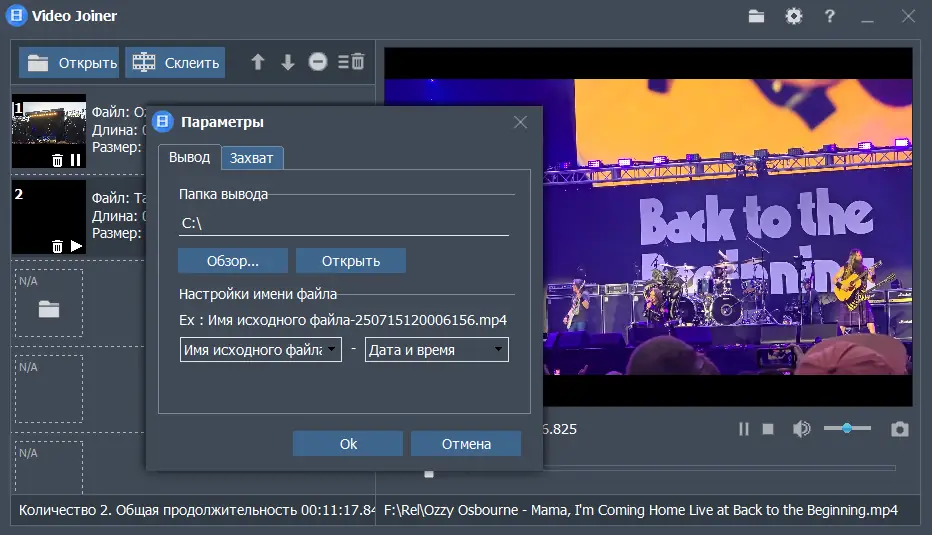Open help question mark icon
This screenshot has width=932, height=535.
tap(830, 16)
